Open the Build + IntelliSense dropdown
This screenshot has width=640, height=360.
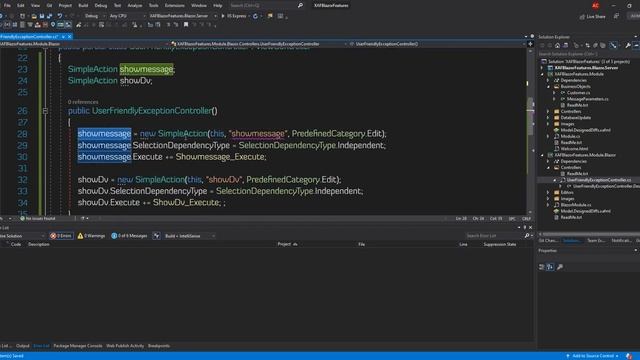189,236
